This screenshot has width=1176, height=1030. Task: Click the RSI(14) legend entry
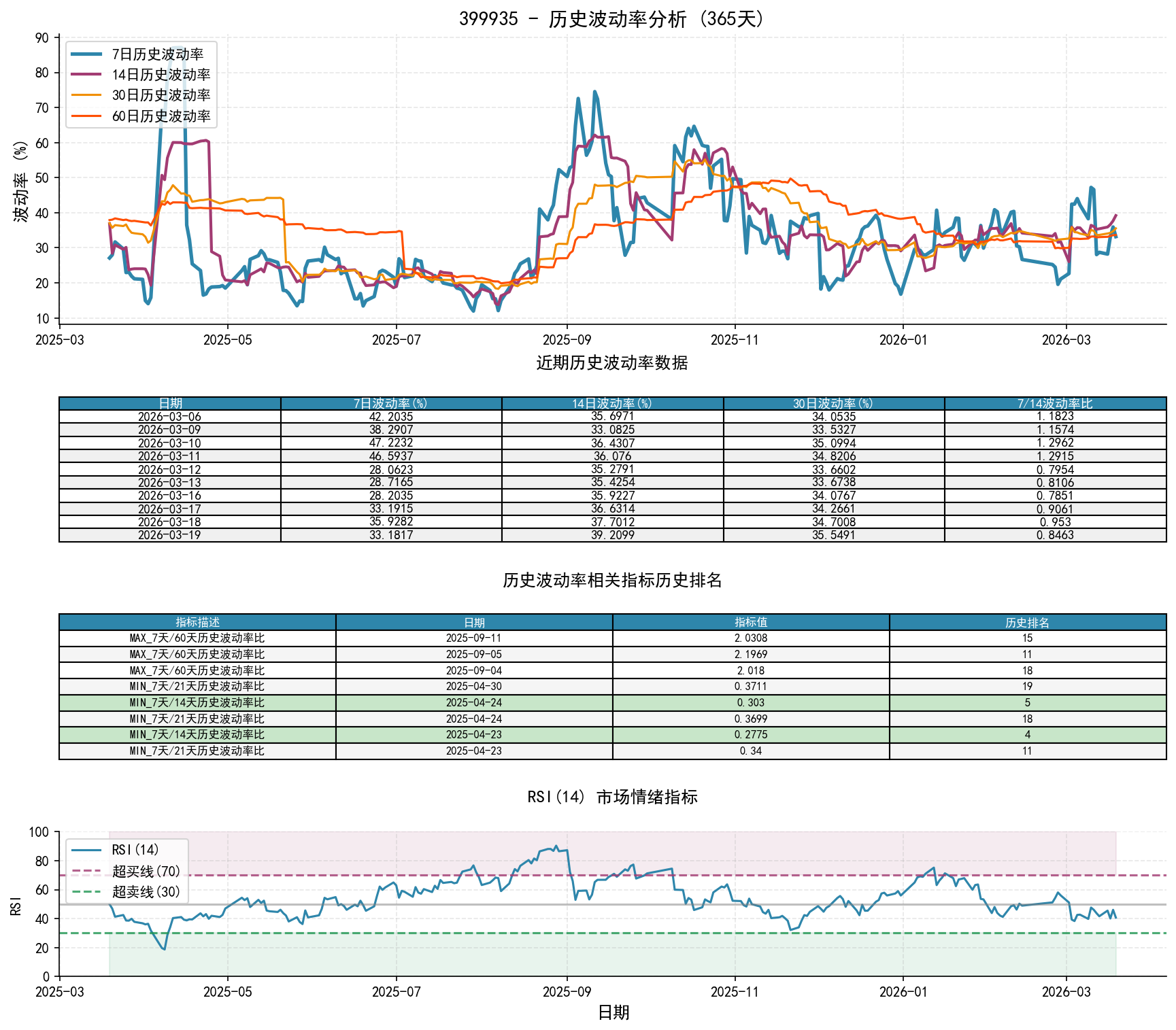click(135, 850)
